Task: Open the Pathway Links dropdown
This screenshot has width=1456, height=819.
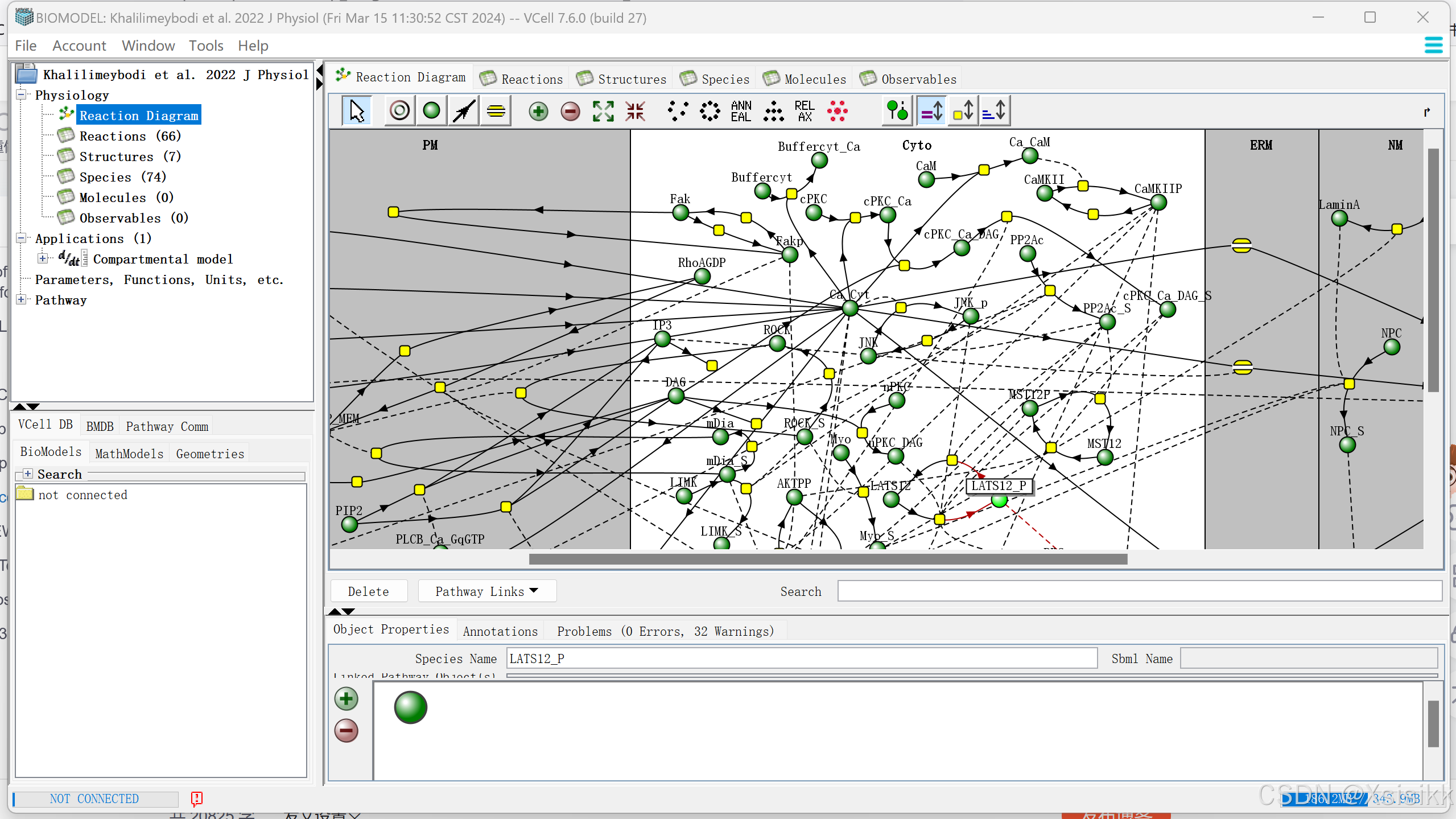Action: (x=486, y=591)
